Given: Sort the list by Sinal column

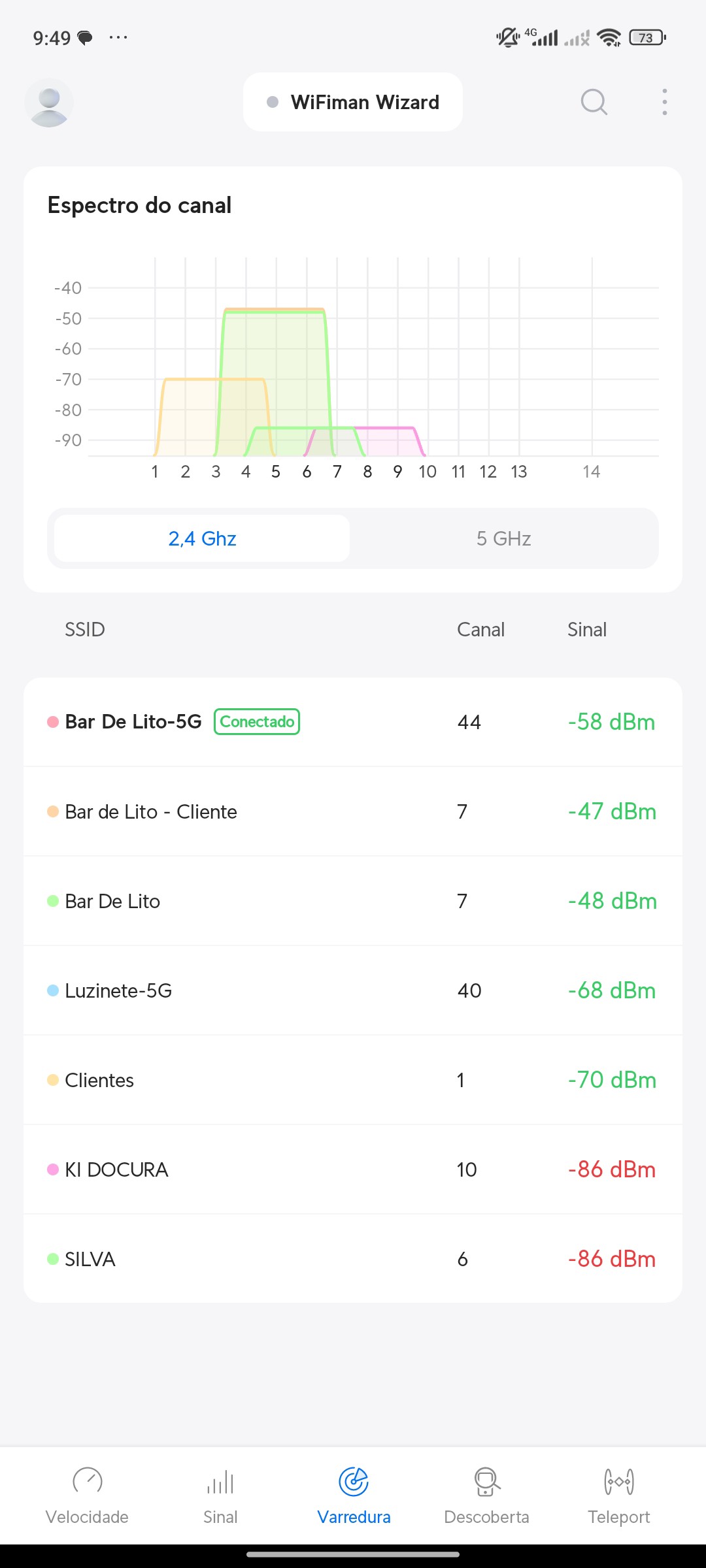Looking at the screenshot, I should point(586,629).
